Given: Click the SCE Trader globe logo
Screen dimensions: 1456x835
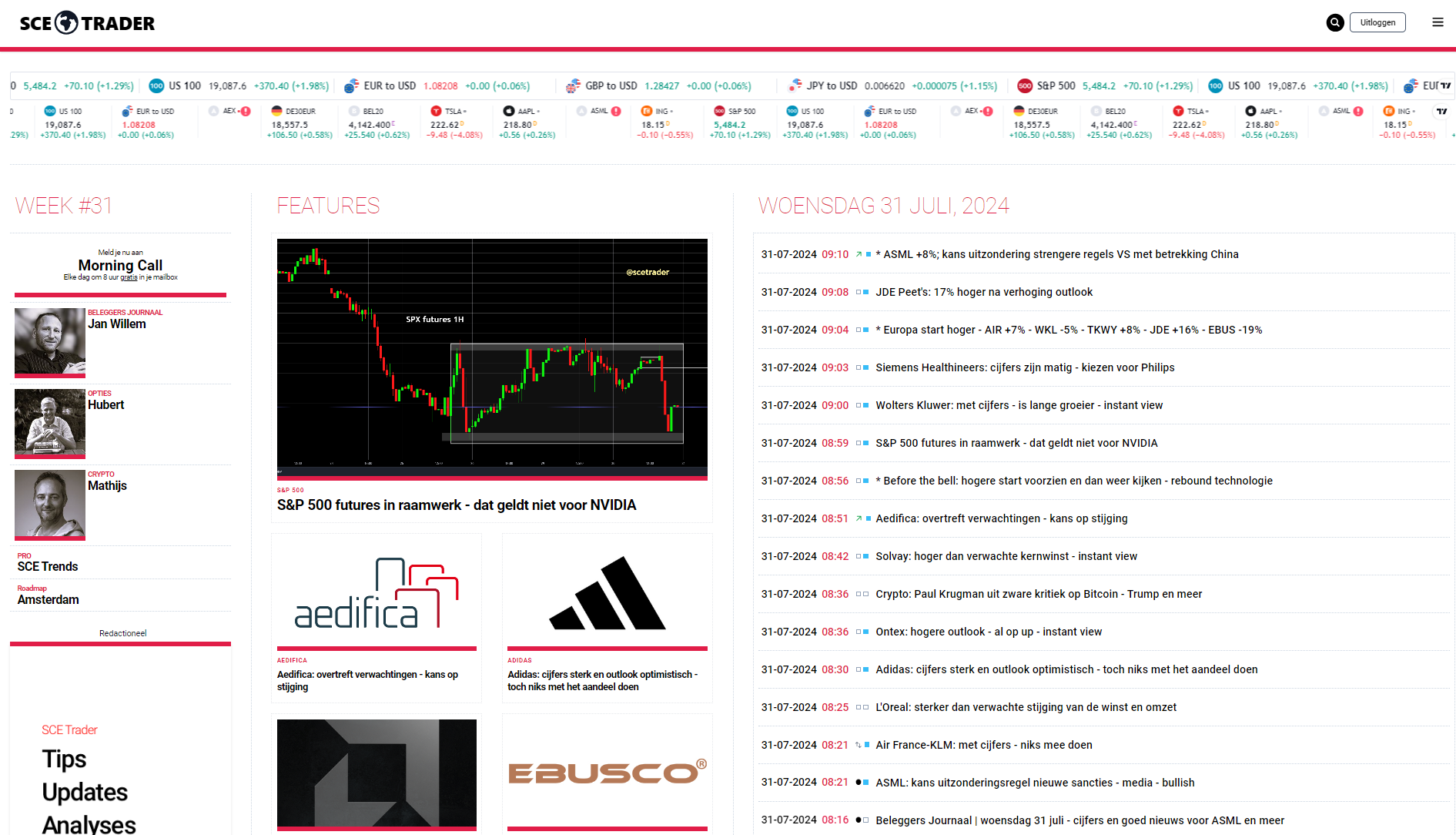Looking at the screenshot, I should coord(67,23).
